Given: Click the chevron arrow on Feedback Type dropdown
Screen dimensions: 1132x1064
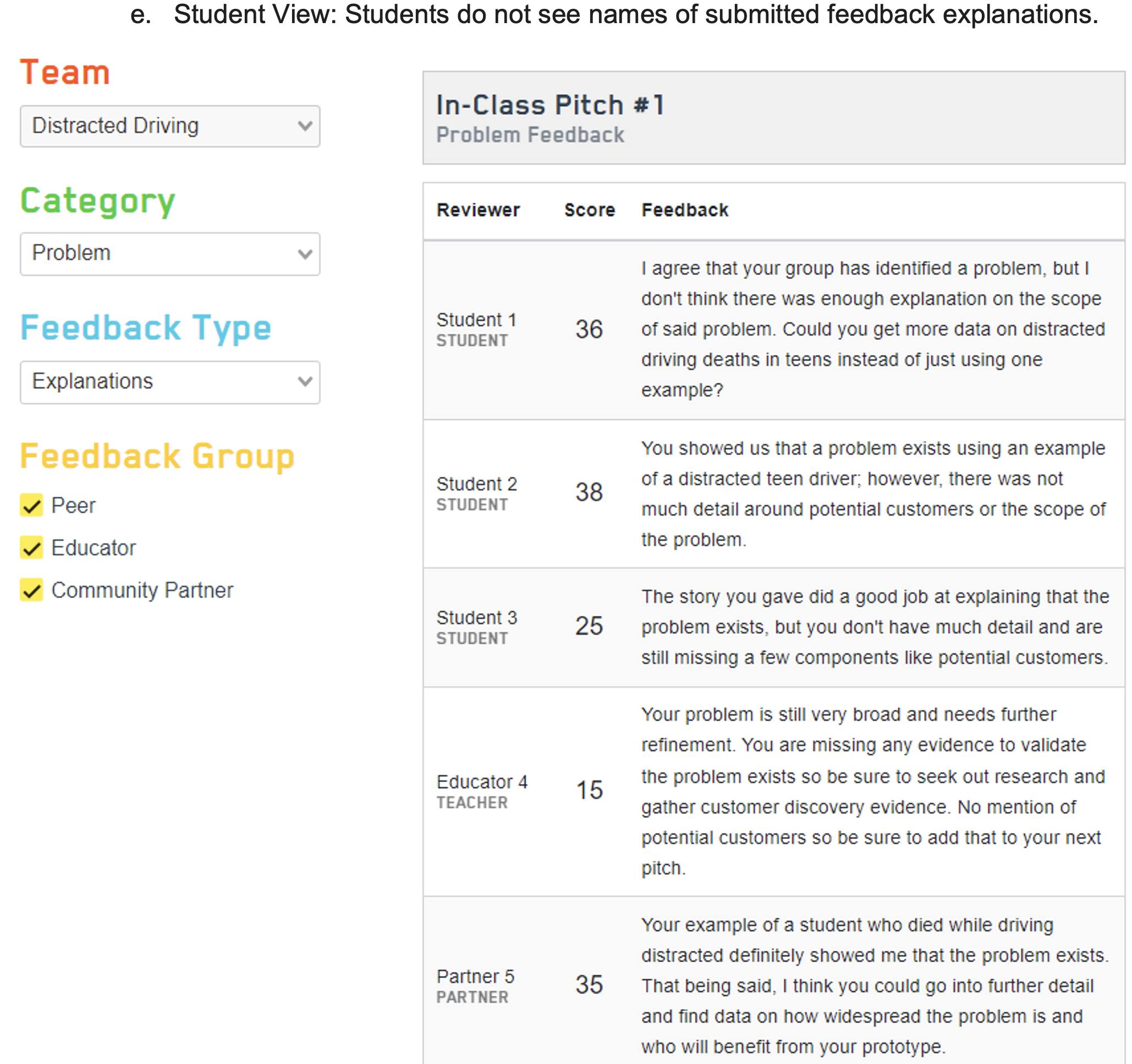Looking at the screenshot, I should point(305,382).
